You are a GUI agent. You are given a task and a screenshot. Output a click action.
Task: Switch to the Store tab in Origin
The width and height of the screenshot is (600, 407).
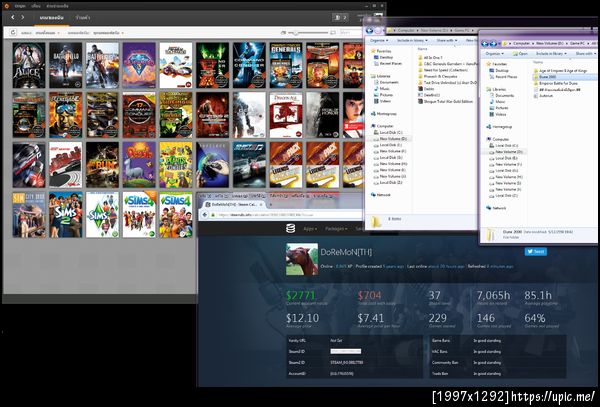click(x=83, y=18)
